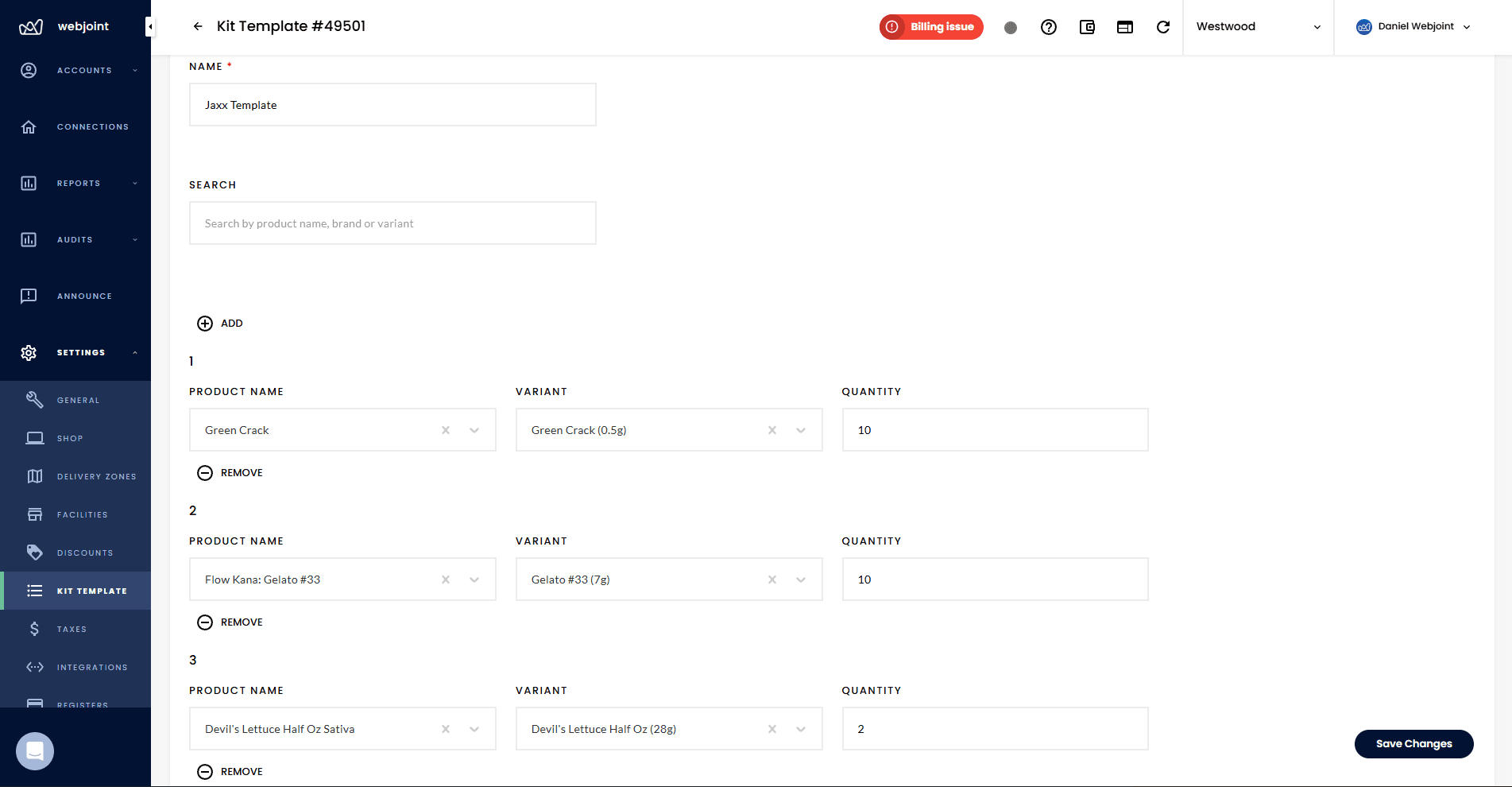
Task: Click the Audits icon in the sidebar
Action: 29,239
